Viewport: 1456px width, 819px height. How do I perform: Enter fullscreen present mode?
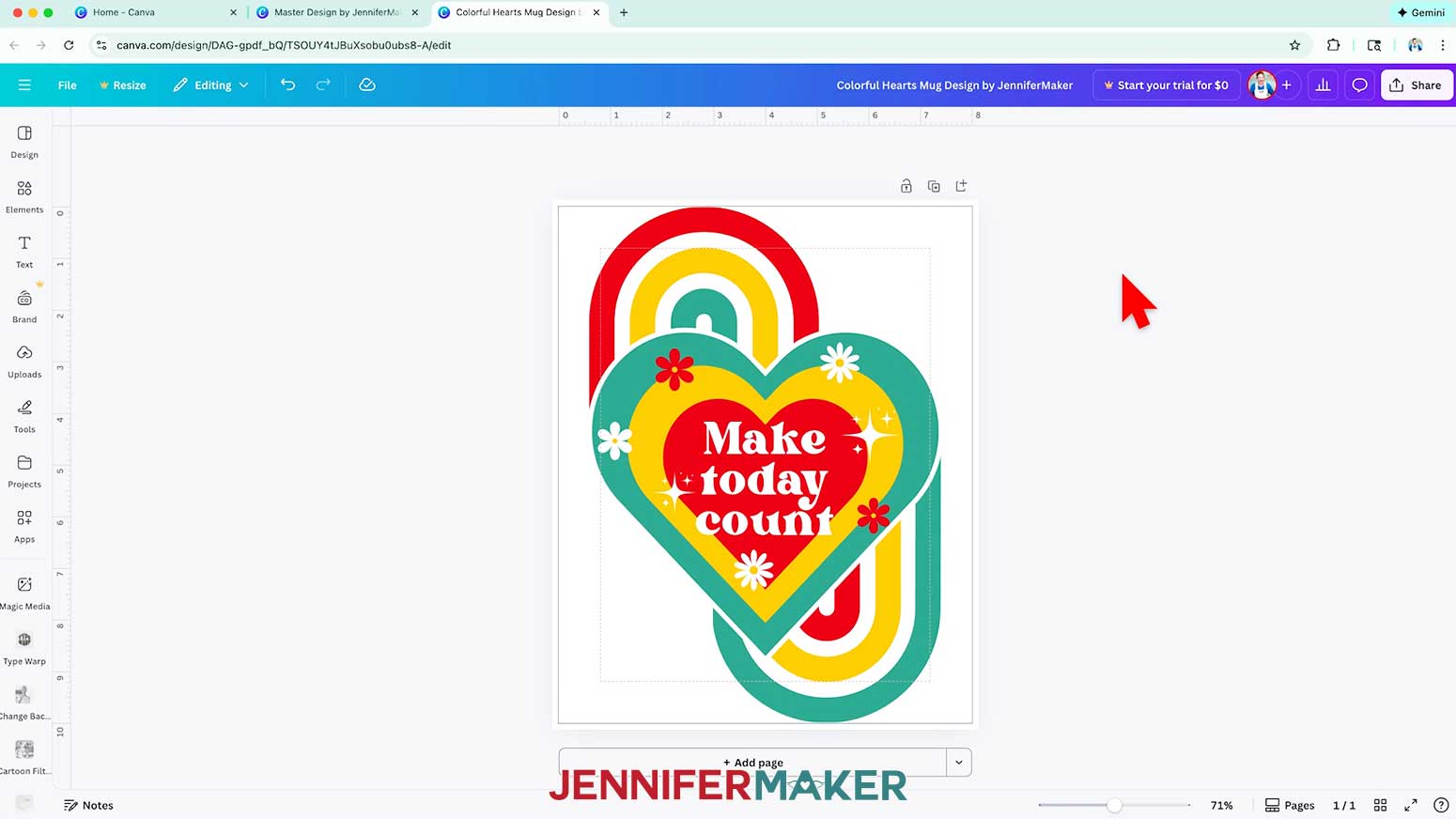click(1410, 805)
